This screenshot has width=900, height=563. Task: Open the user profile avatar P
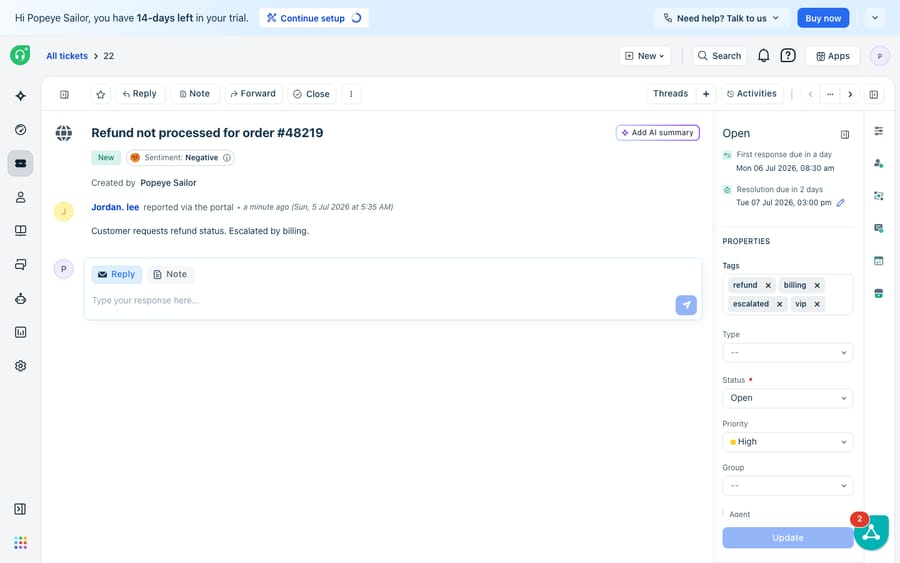(879, 56)
